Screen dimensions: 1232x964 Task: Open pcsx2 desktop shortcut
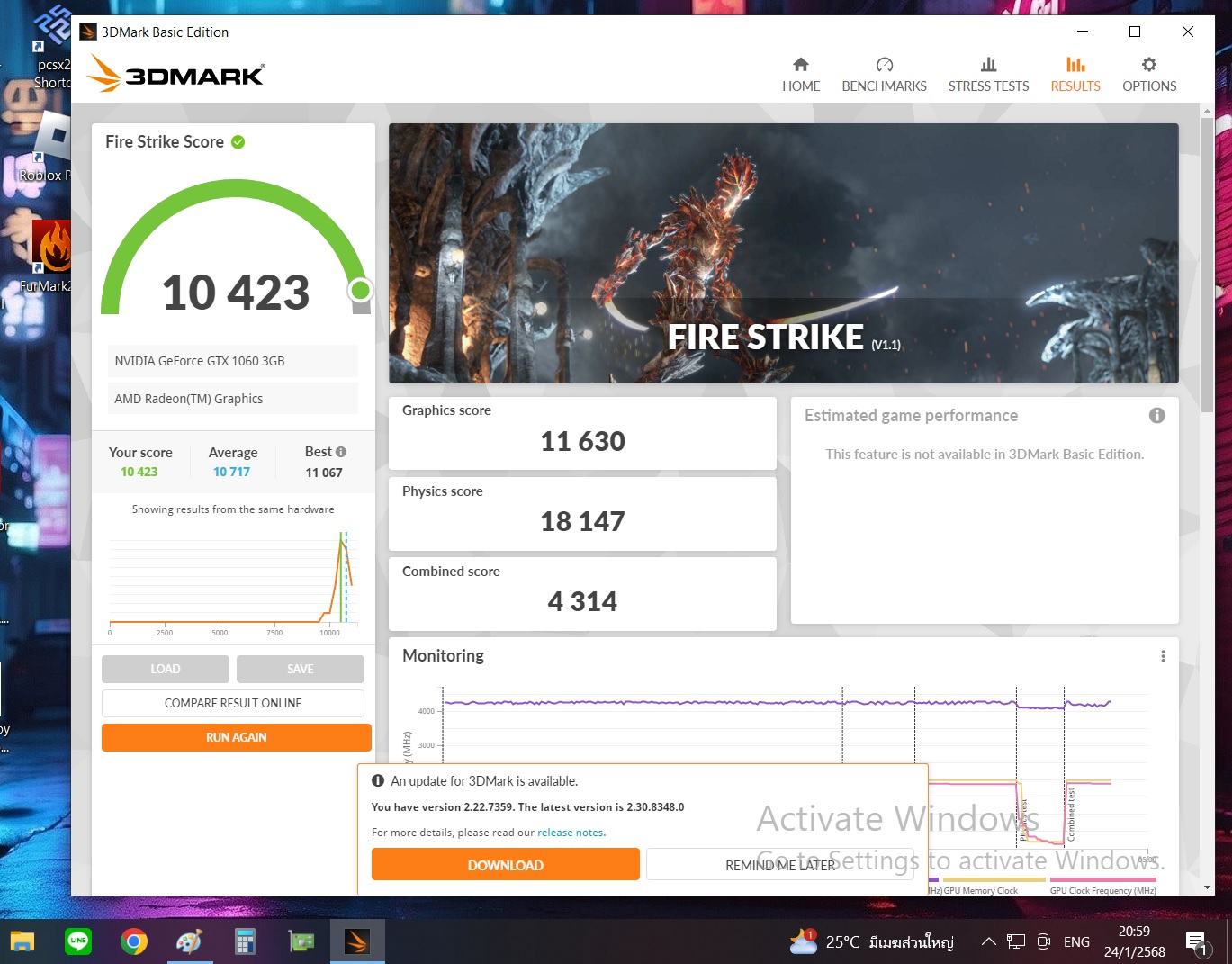click(50, 50)
